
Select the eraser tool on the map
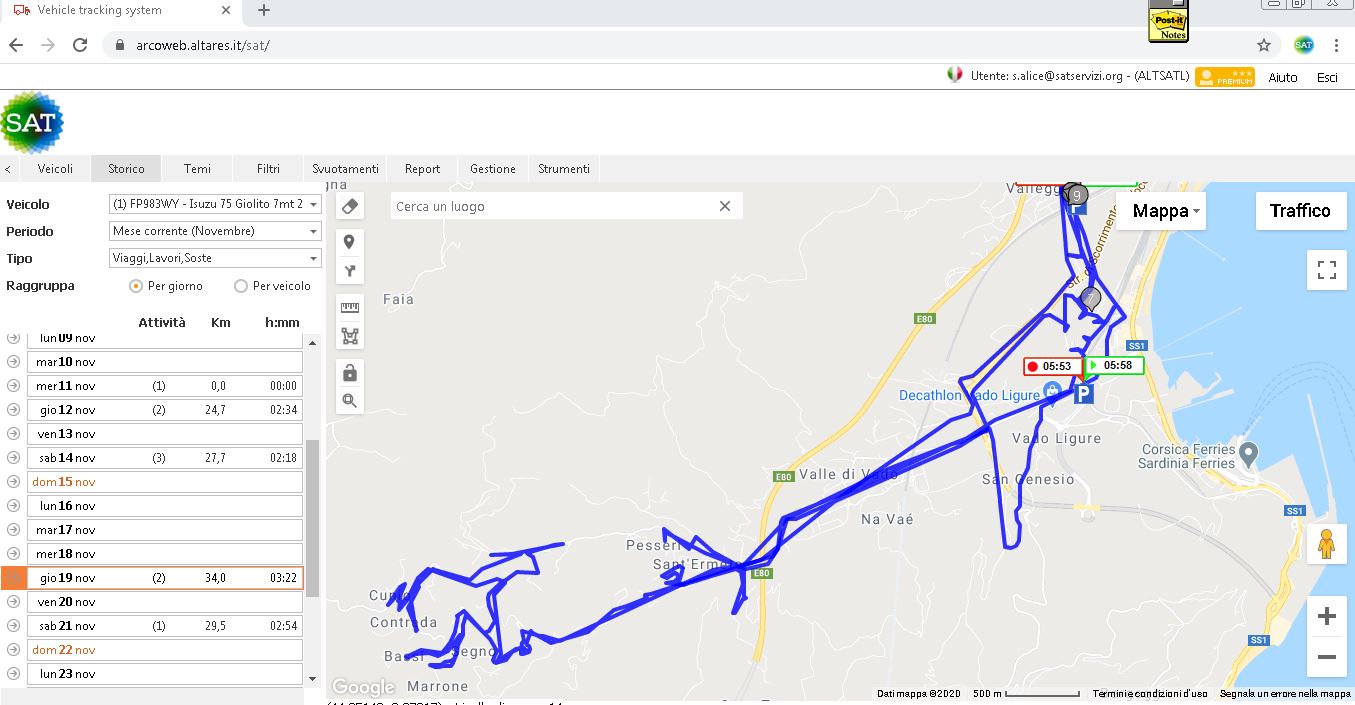349,206
